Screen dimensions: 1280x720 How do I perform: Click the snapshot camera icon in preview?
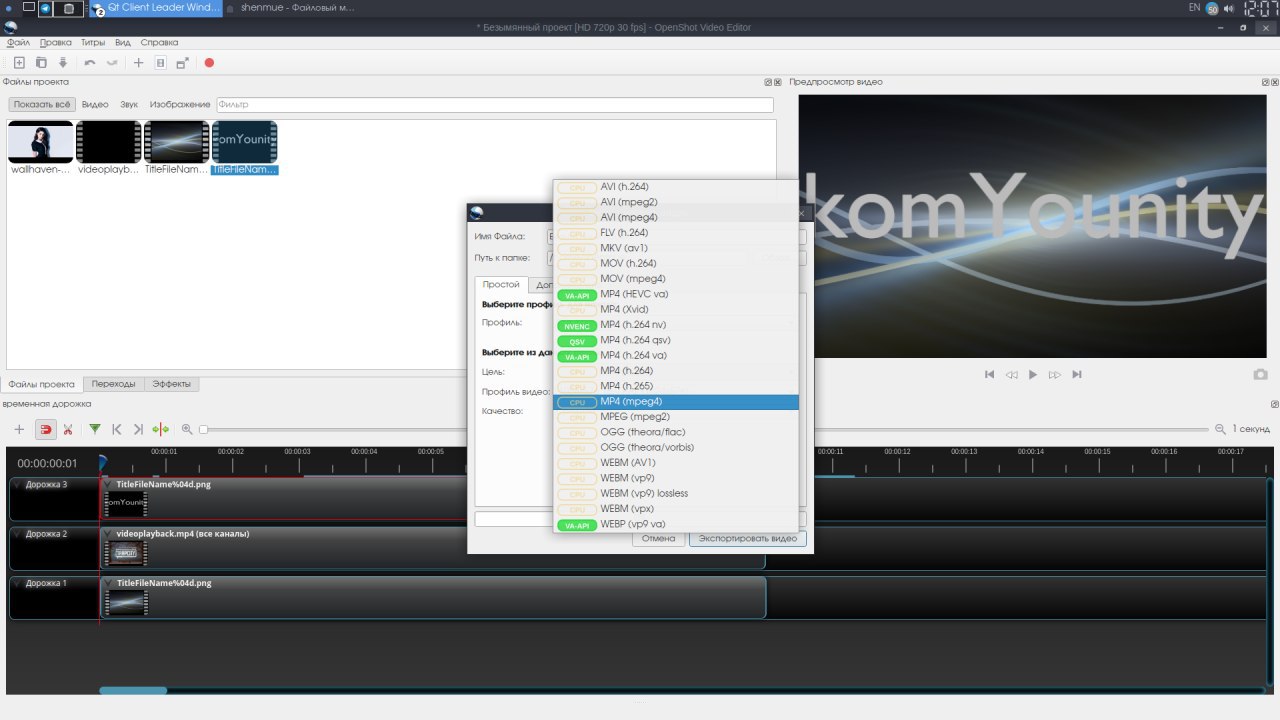click(x=1261, y=374)
